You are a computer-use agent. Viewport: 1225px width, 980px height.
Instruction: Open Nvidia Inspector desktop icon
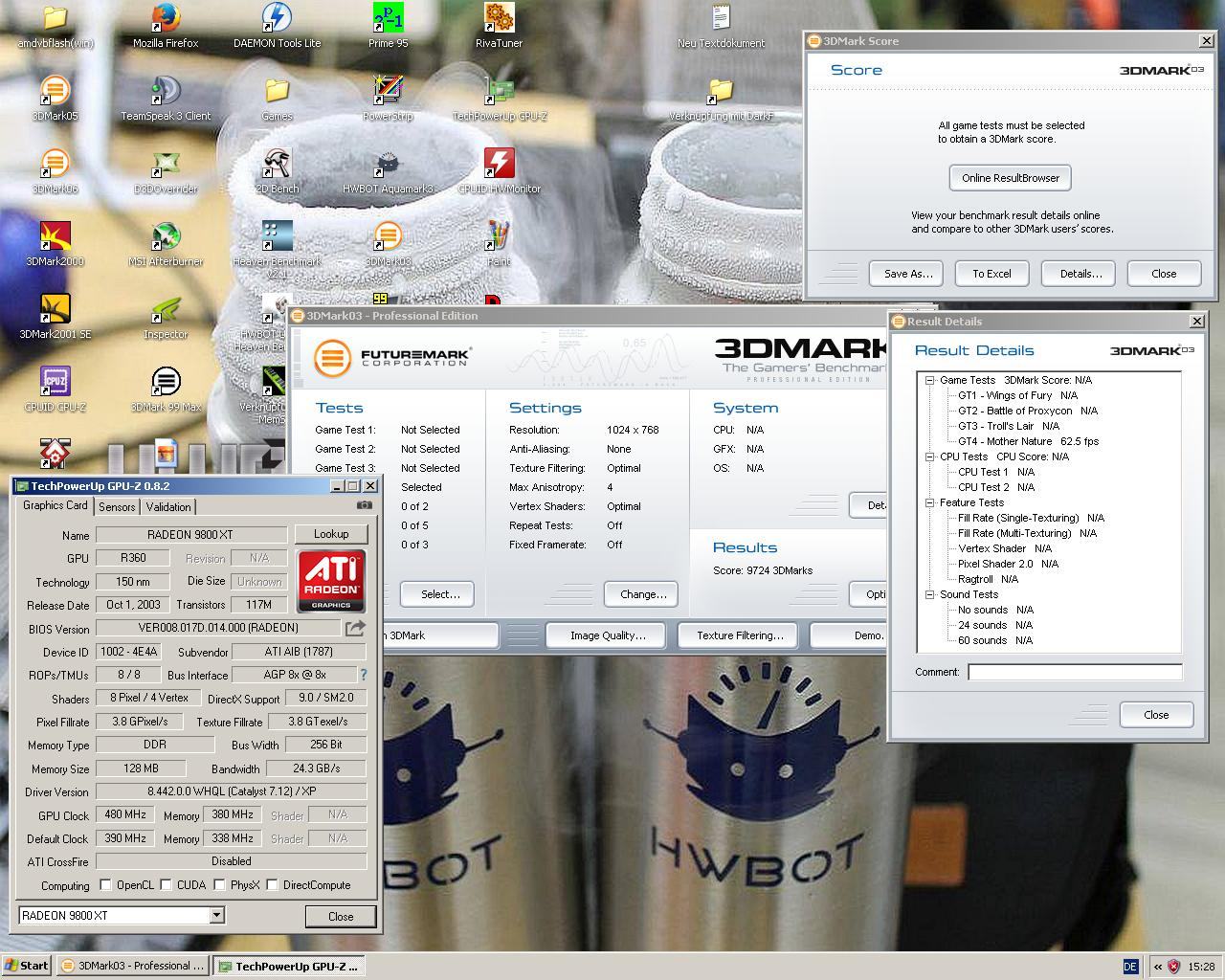coord(166,317)
